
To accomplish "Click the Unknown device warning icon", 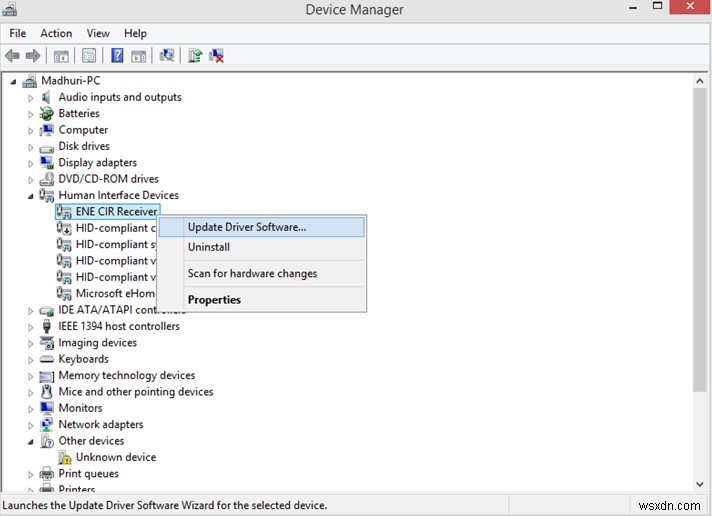I will (x=64, y=457).
